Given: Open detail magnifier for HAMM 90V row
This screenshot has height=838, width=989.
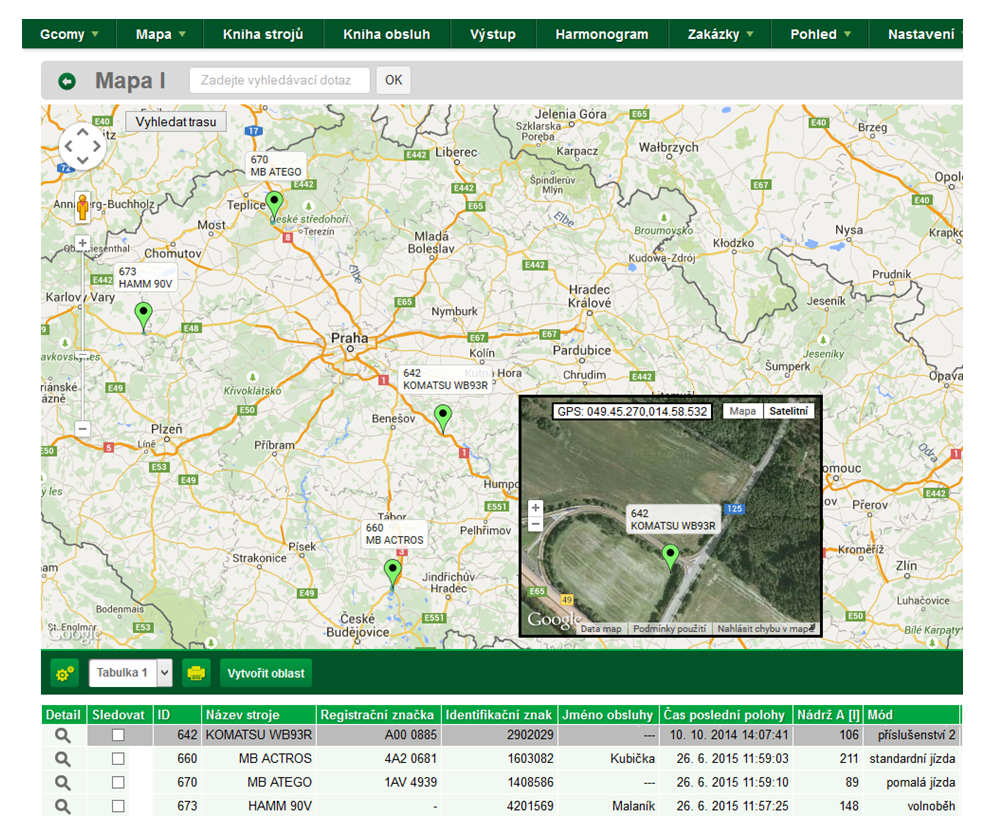Looking at the screenshot, I should [x=62, y=806].
